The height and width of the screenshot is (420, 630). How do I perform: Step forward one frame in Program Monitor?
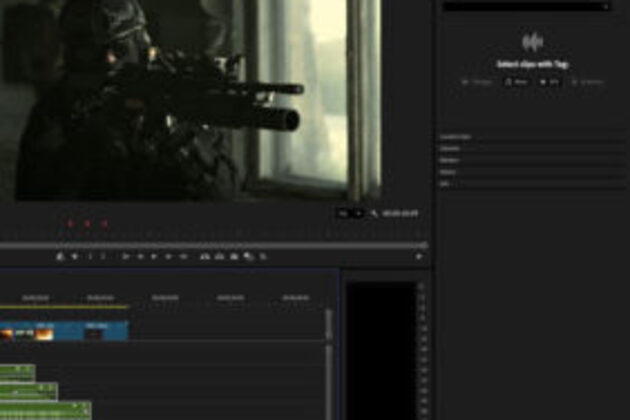[x=168, y=256]
